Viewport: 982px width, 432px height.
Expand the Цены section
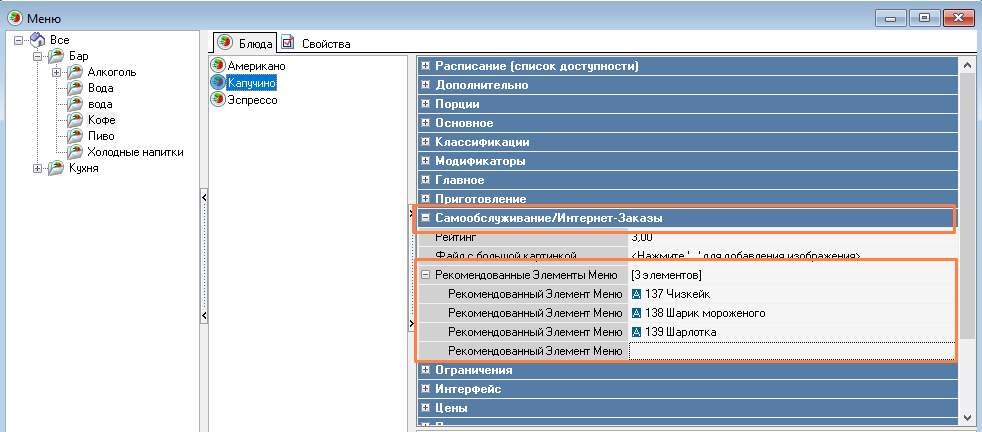pos(426,408)
